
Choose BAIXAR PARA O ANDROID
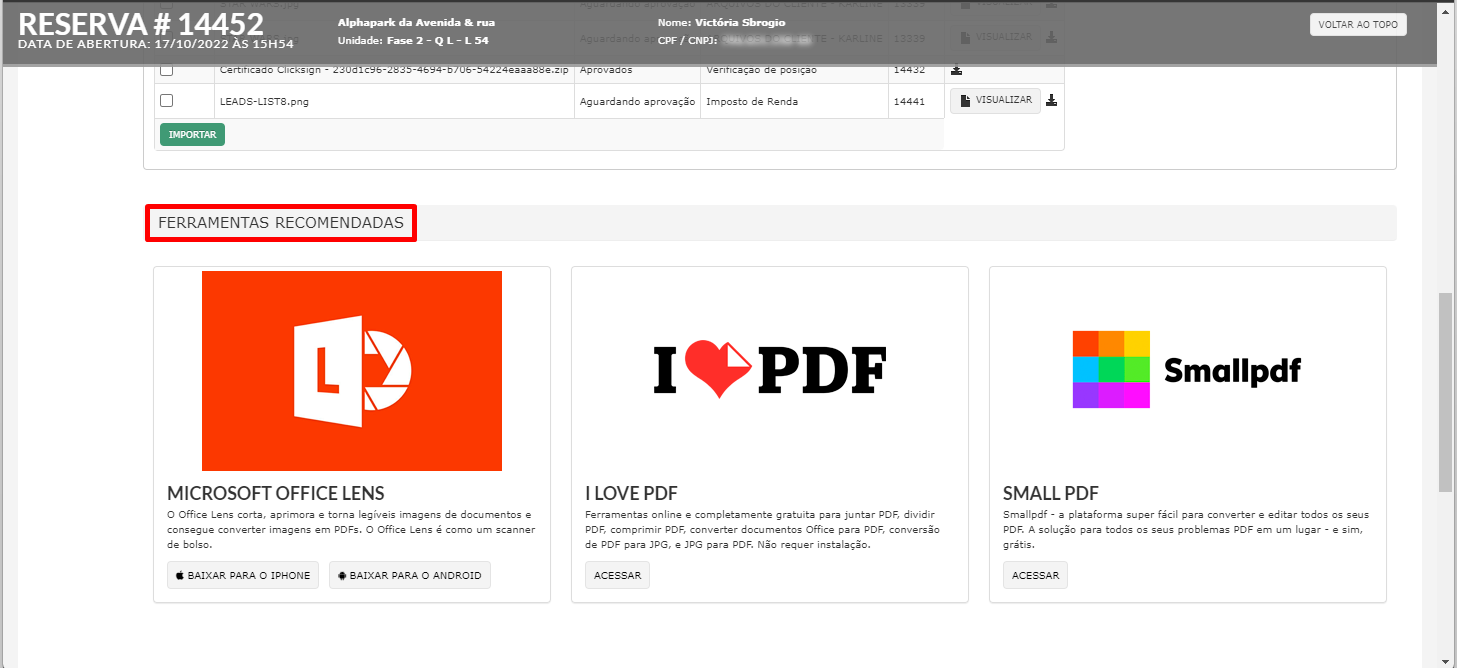coord(410,575)
